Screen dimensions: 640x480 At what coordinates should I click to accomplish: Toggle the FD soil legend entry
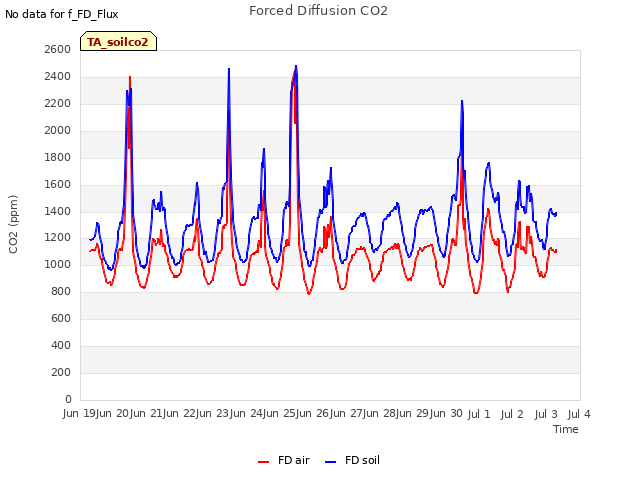click(x=353, y=460)
